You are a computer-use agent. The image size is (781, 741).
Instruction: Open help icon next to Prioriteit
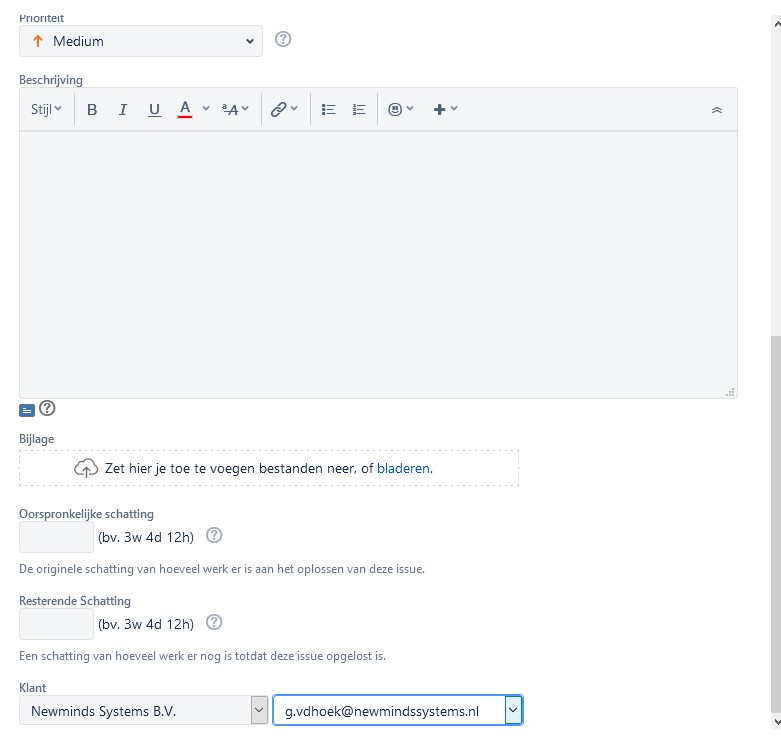(x=283, y=39)
